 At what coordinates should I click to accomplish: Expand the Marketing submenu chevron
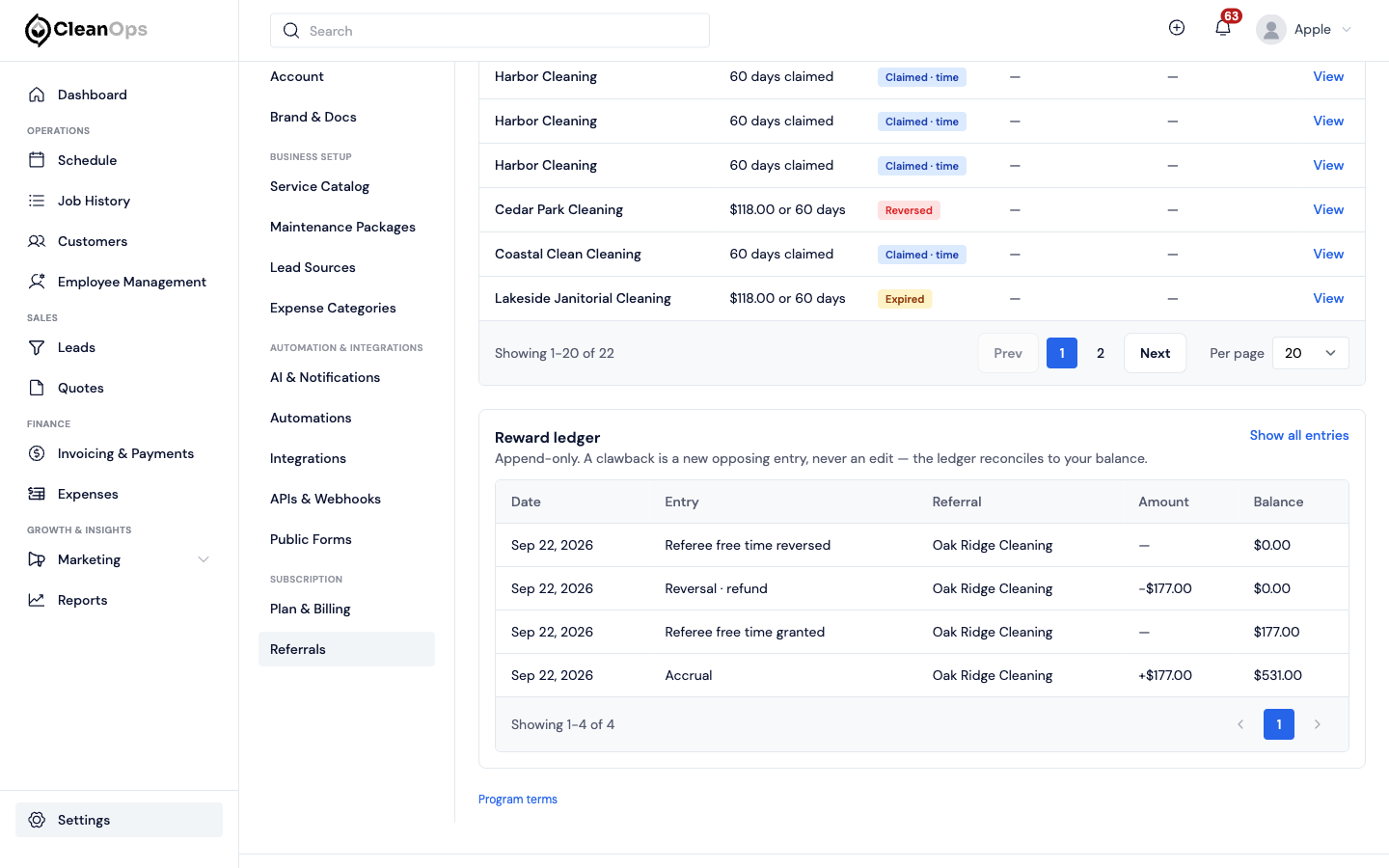tap(204, 559)
